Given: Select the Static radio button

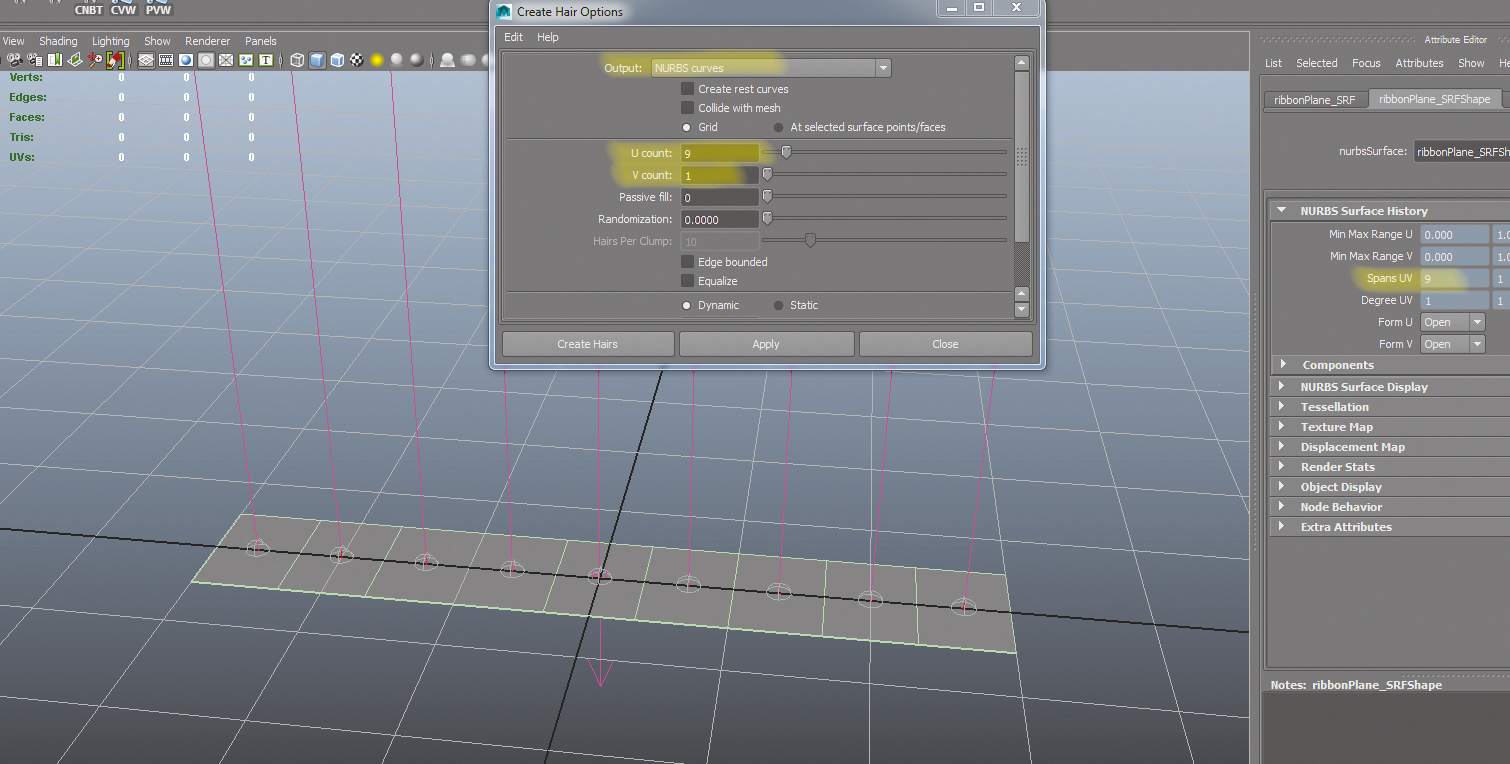Looking at the screenshot, I should 778,305.
